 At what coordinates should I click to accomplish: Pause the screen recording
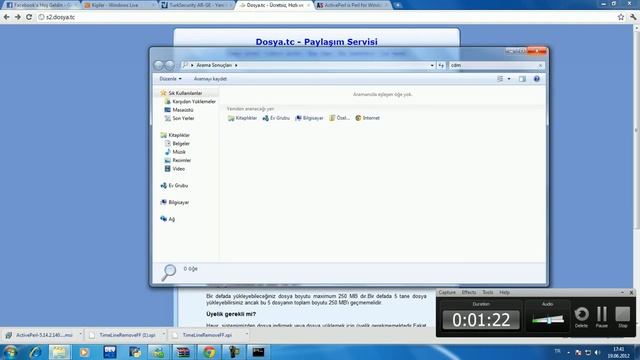point(602,318)
